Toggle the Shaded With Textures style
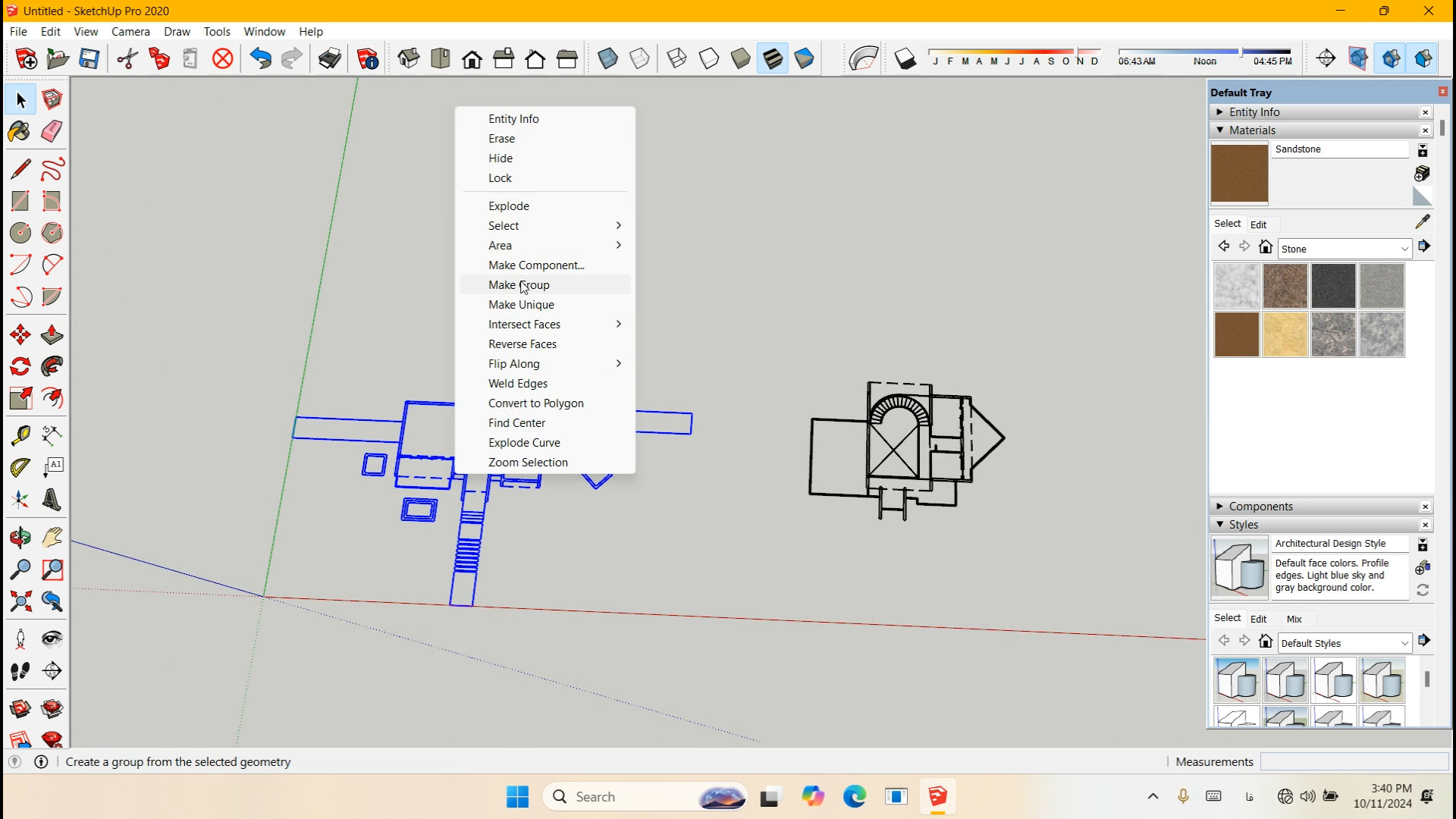1456x819 pixels. point(773,58)
